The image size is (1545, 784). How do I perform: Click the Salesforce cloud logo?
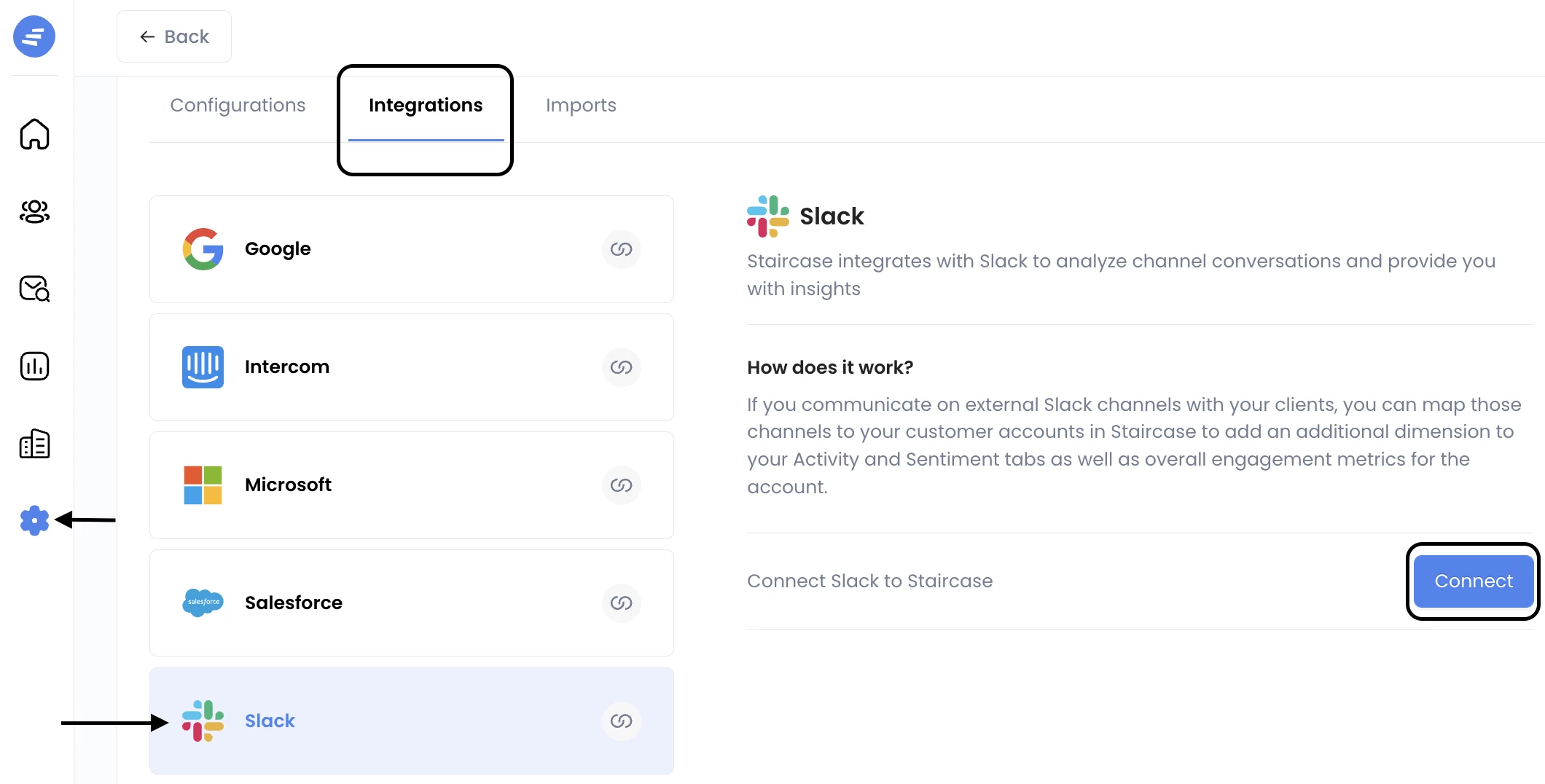[203, 603]
